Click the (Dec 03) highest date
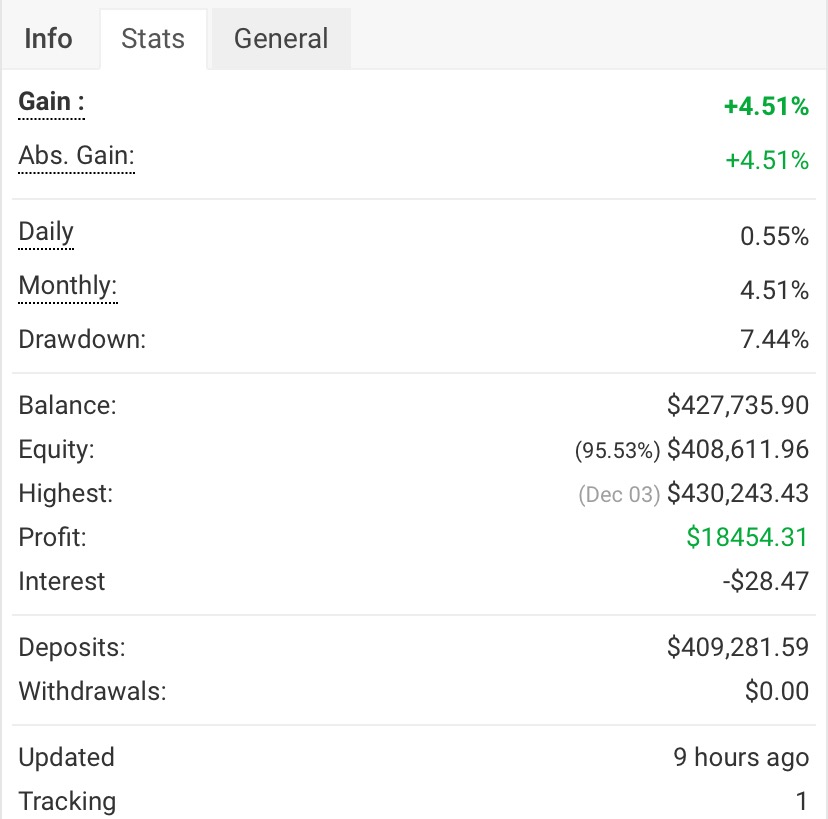This screenshot has width=828, height=819. point(619,495)
